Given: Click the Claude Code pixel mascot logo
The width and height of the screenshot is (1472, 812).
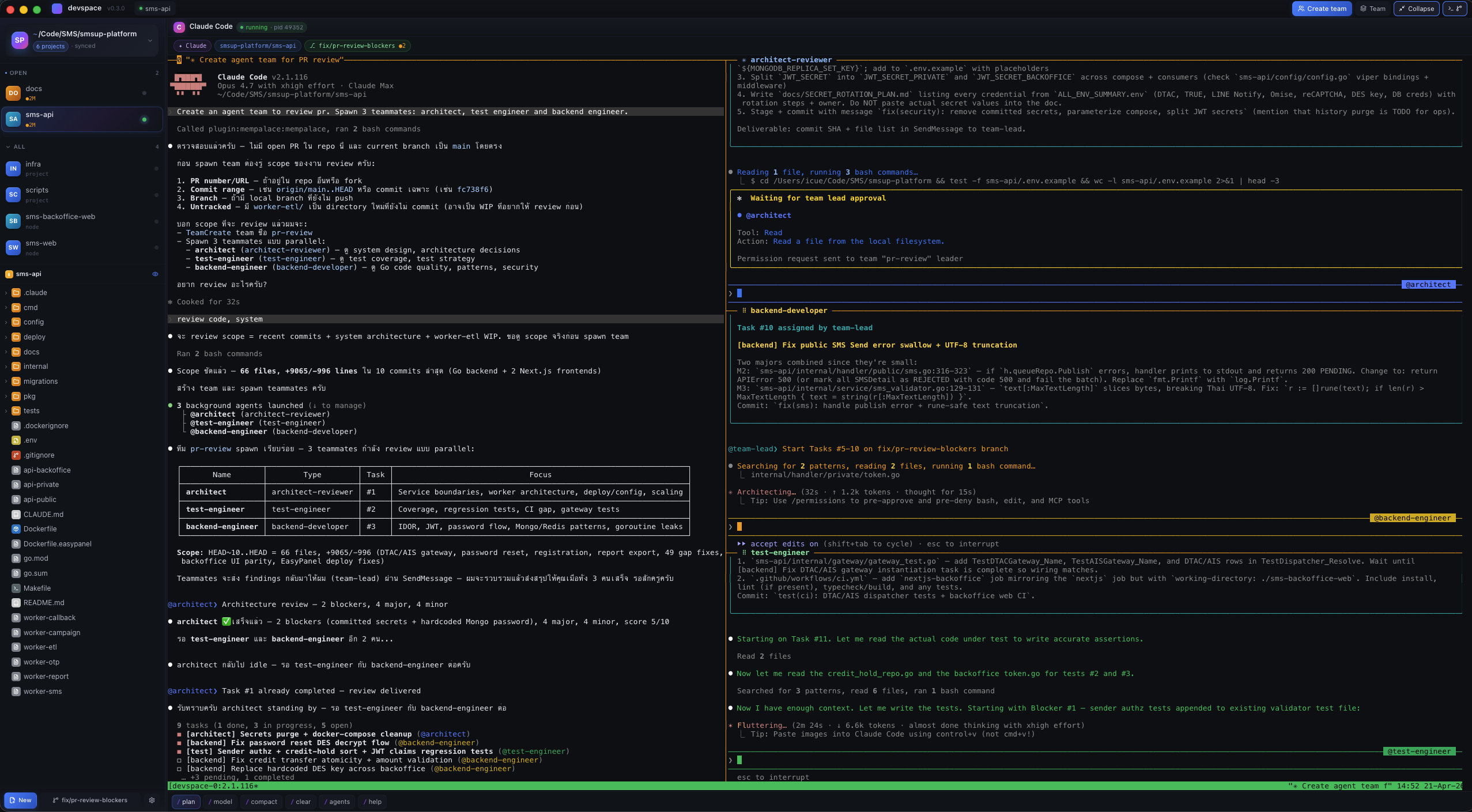Looking at the screenshot, I should (188, 85).
